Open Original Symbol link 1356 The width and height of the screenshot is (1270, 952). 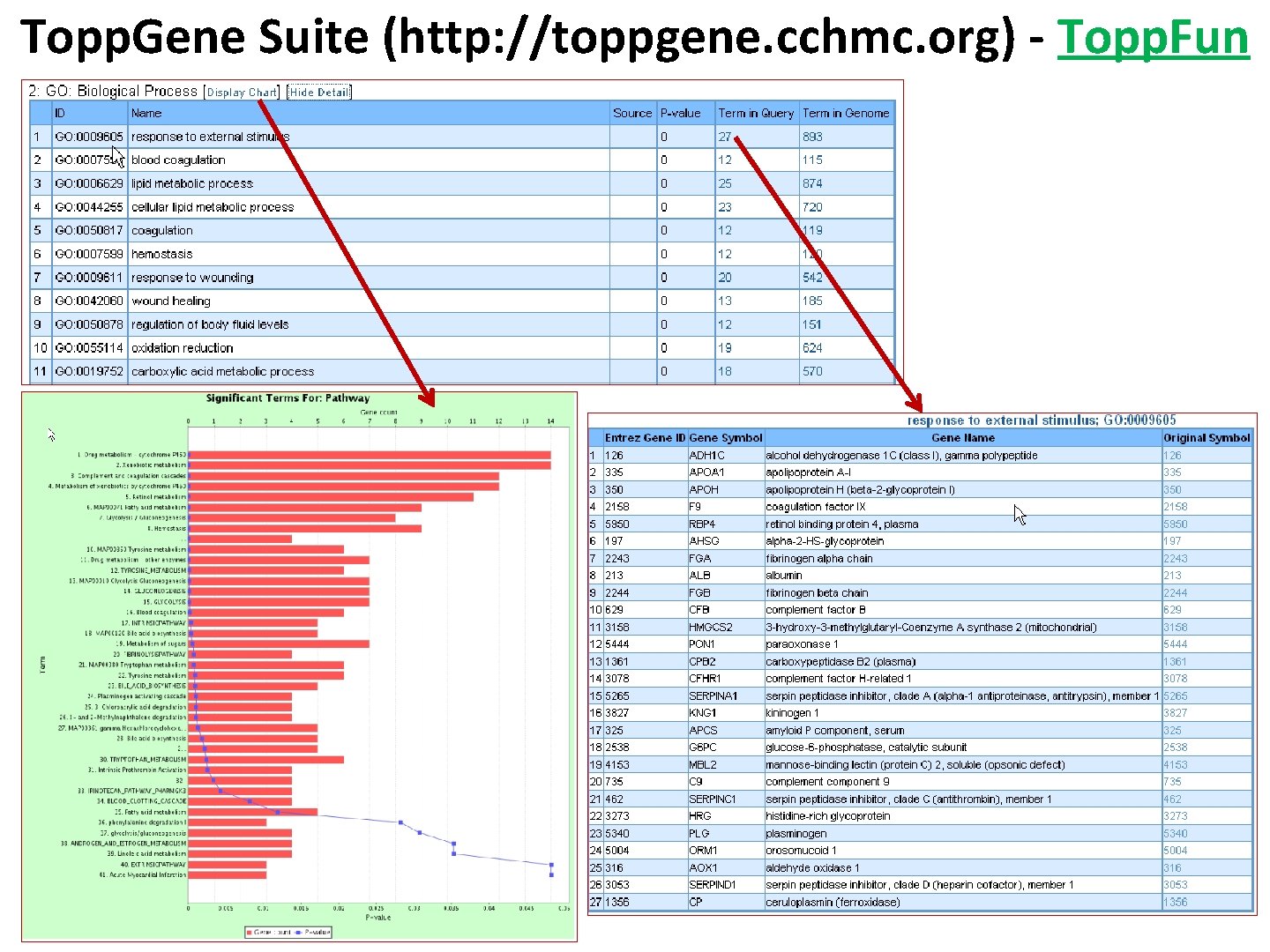tap(1176, 902)
